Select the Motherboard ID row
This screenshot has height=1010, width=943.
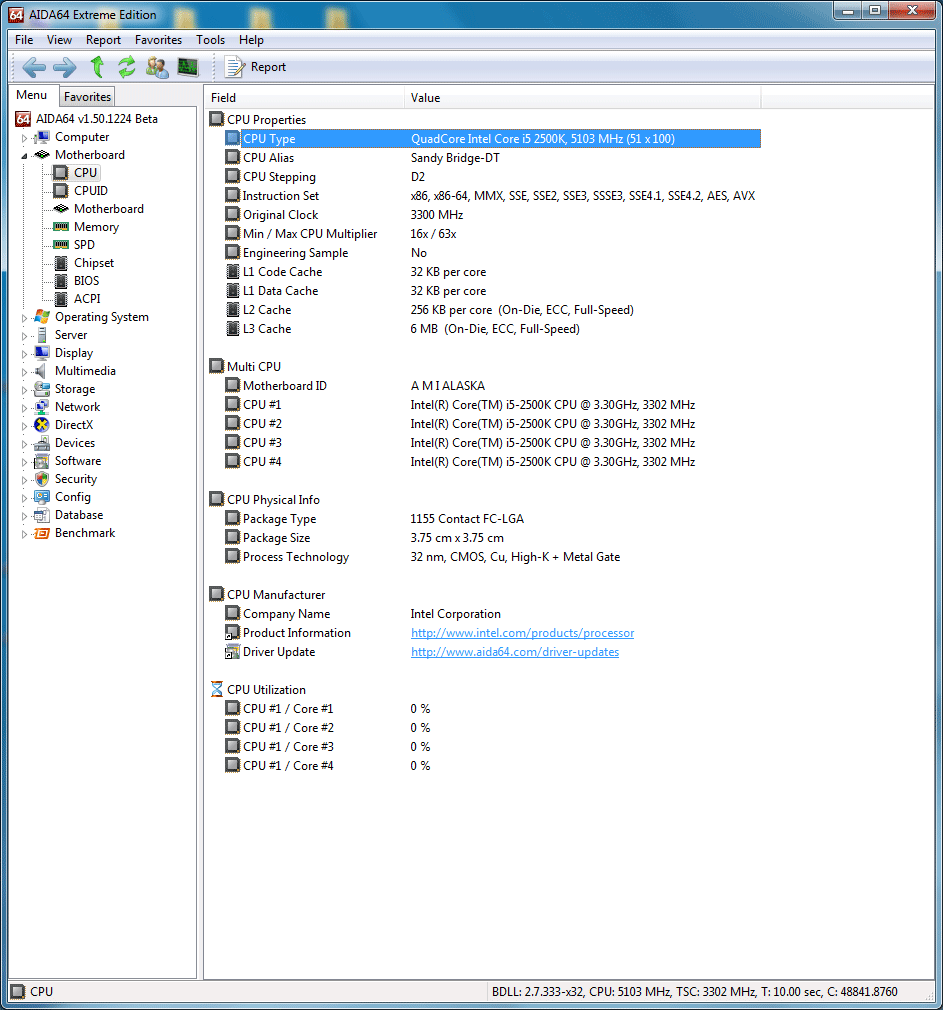click(x=492, y=386)
